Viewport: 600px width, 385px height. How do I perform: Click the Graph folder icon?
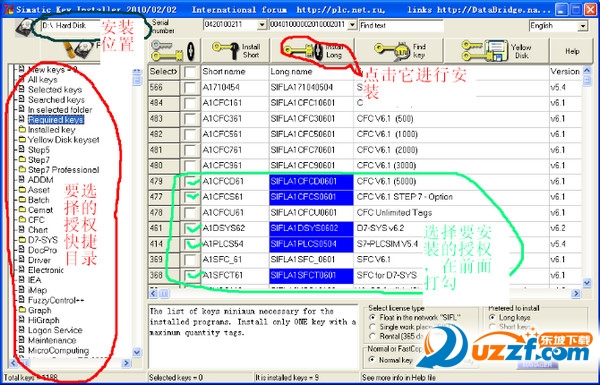(22, 310)
